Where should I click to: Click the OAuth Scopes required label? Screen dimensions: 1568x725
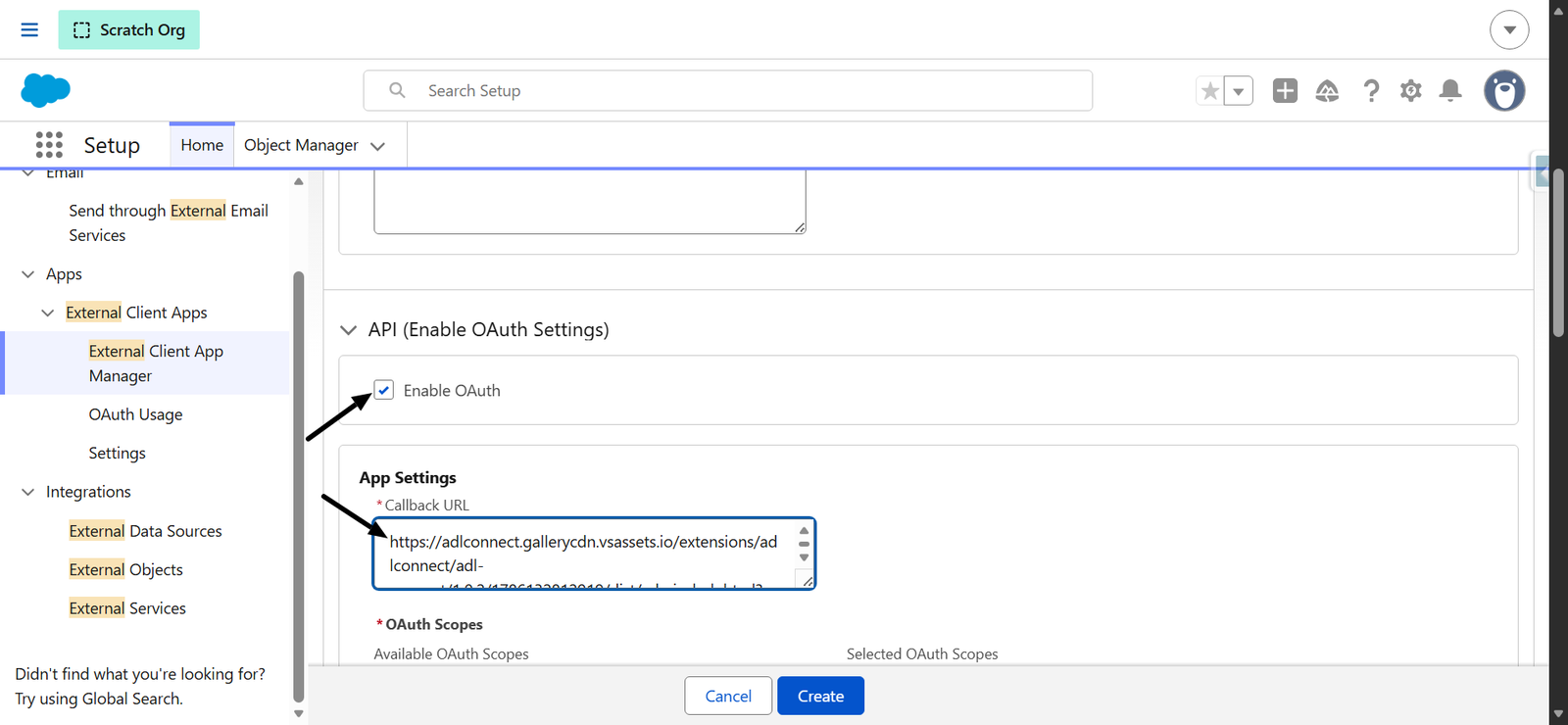(x=429, y=624)
